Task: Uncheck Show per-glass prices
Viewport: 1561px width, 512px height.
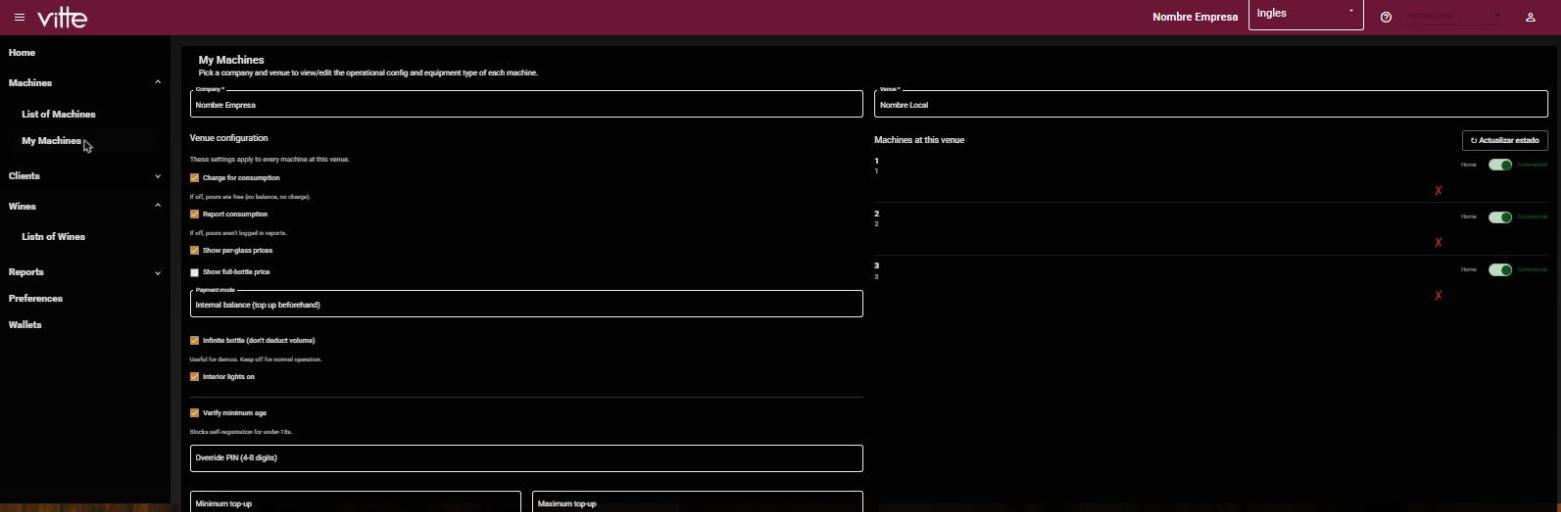Action: tap(194, 250)
